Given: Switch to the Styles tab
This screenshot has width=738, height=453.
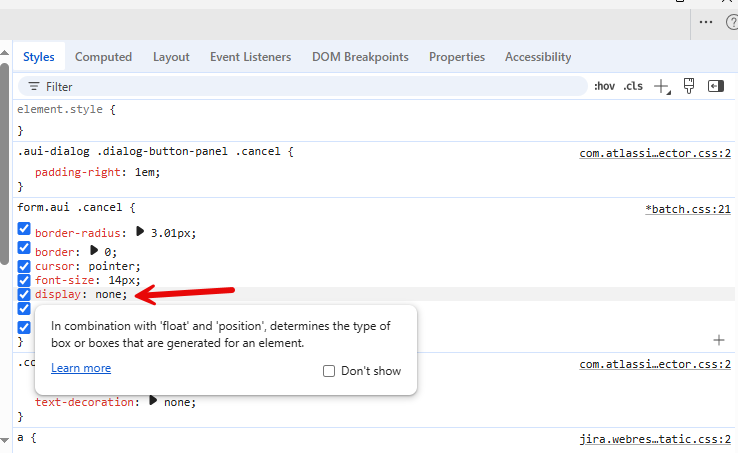Looking at the screenshot, I should tap(39, 57).
